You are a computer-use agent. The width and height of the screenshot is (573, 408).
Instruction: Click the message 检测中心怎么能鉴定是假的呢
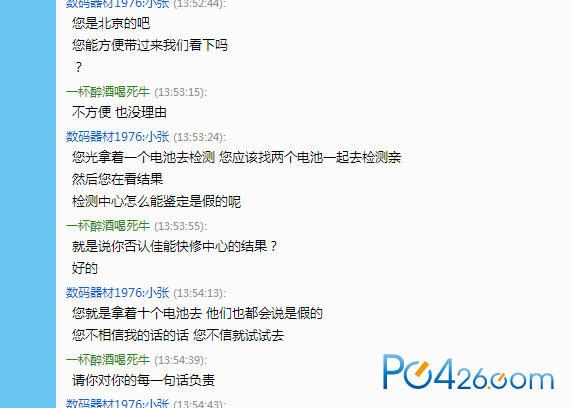click(x=156, y=201)
